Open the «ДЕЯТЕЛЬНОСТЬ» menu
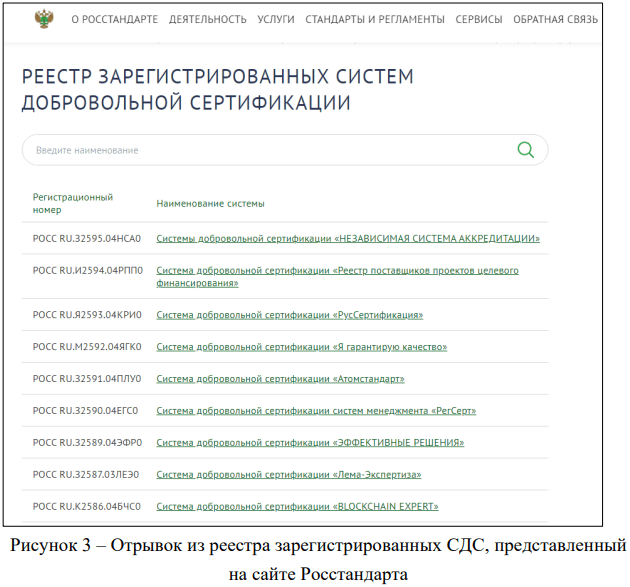The height and width of the screenshot is (587, 630). [x=208, y=19]
